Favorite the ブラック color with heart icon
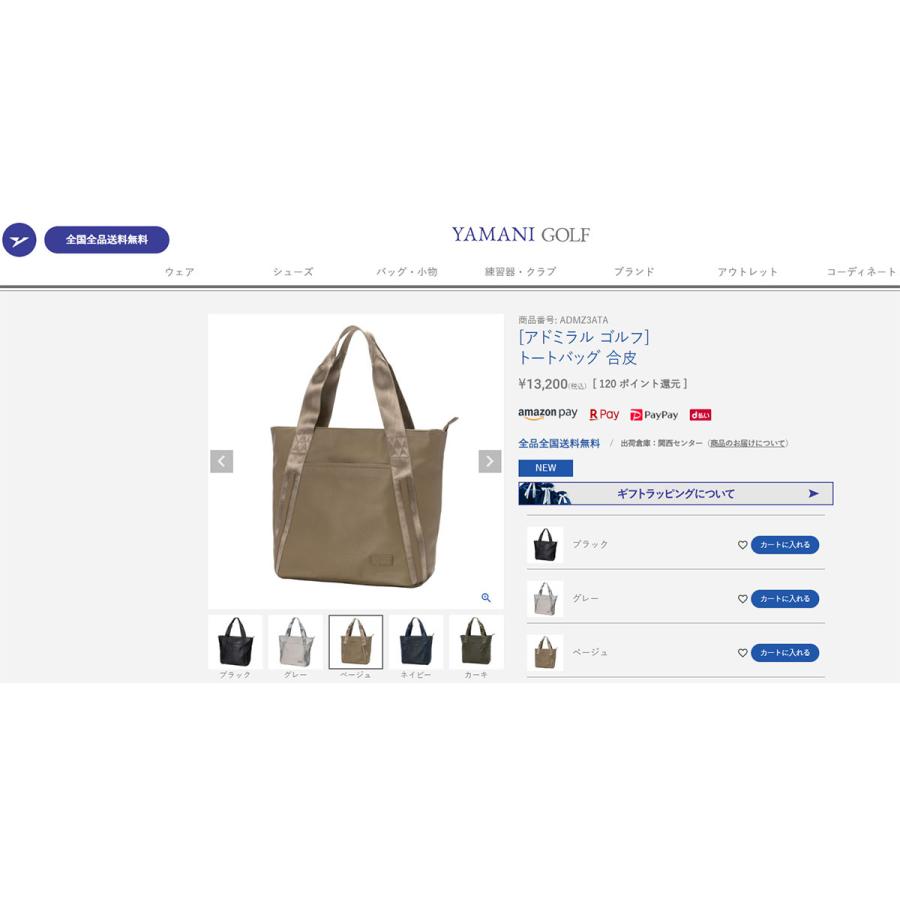 pyautogui.click(x=742, y=545)
